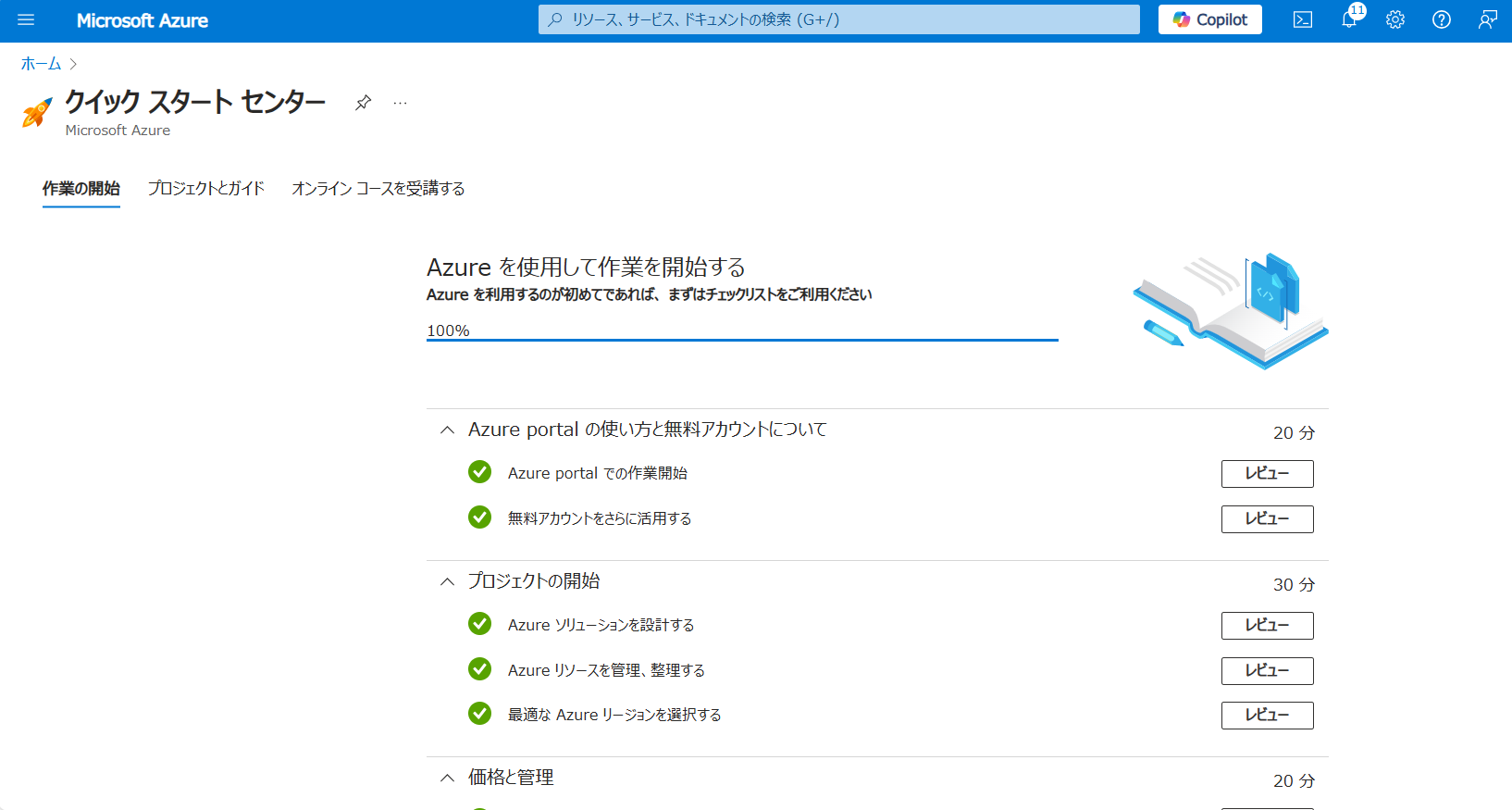Image resolution: width=1512 pixels, height=810 pixels.
Task: Open Cloud Shell from the top bar
Action: [x=1302, y=19]
